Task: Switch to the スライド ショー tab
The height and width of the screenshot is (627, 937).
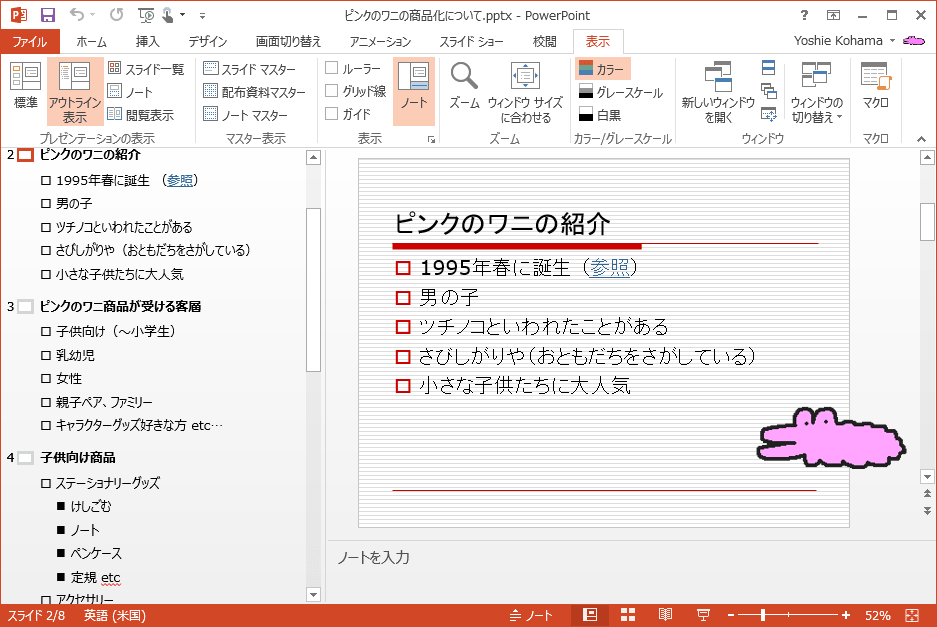Action: [471, 41]
